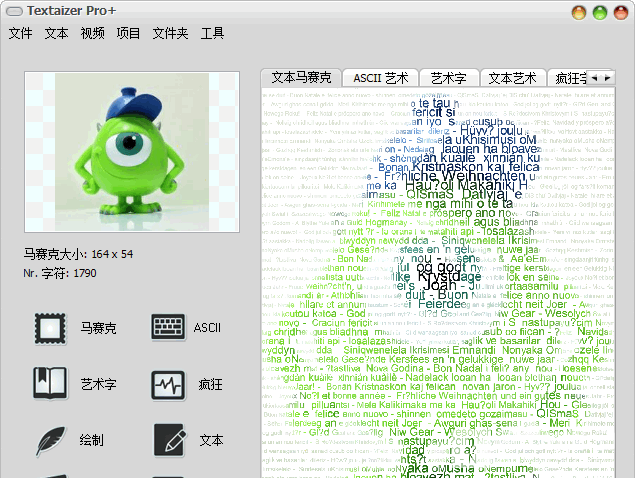The width and height of the screenshot is (635, 478).
Task: Click the Nr. 字符: 1790 text
Action: pos(60,273)
